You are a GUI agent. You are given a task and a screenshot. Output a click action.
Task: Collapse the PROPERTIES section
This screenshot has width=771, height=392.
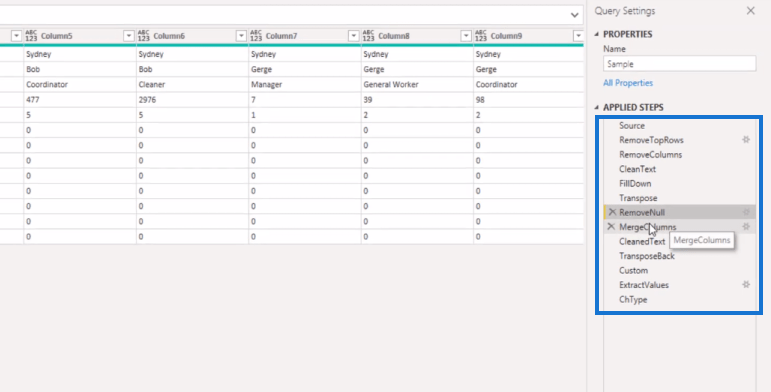[x=597, y=34]
